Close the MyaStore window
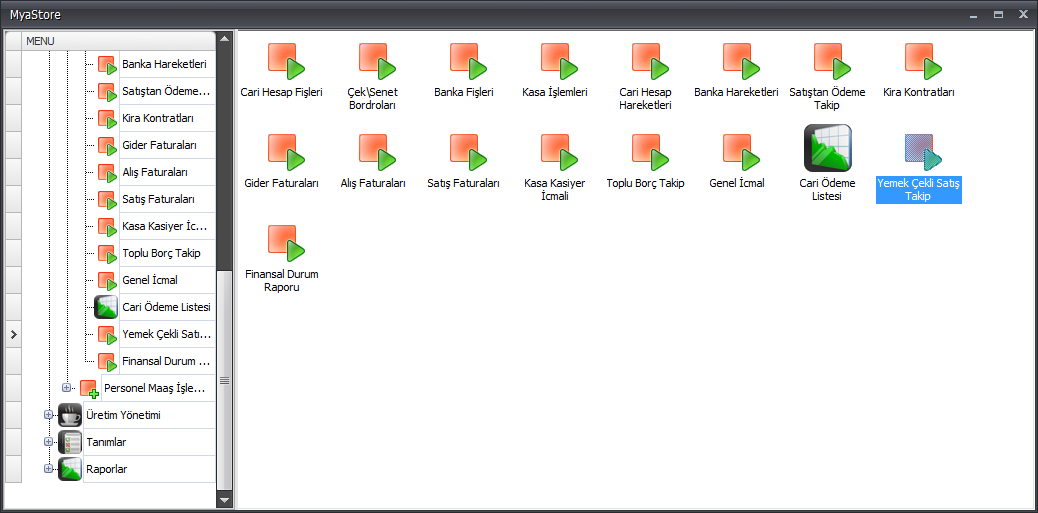This screenshot has width=1038, height=513. point(1023,14)
